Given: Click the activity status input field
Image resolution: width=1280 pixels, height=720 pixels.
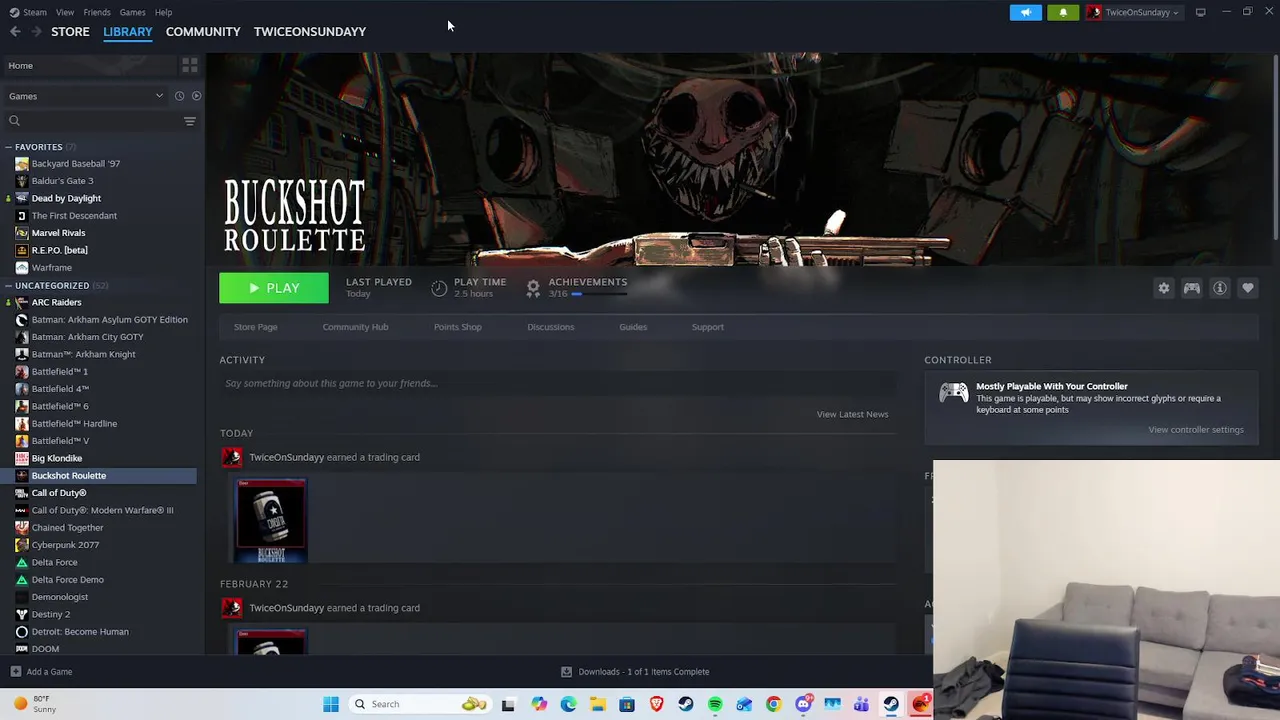Looking at the screenshot, I should pos(558,383).
